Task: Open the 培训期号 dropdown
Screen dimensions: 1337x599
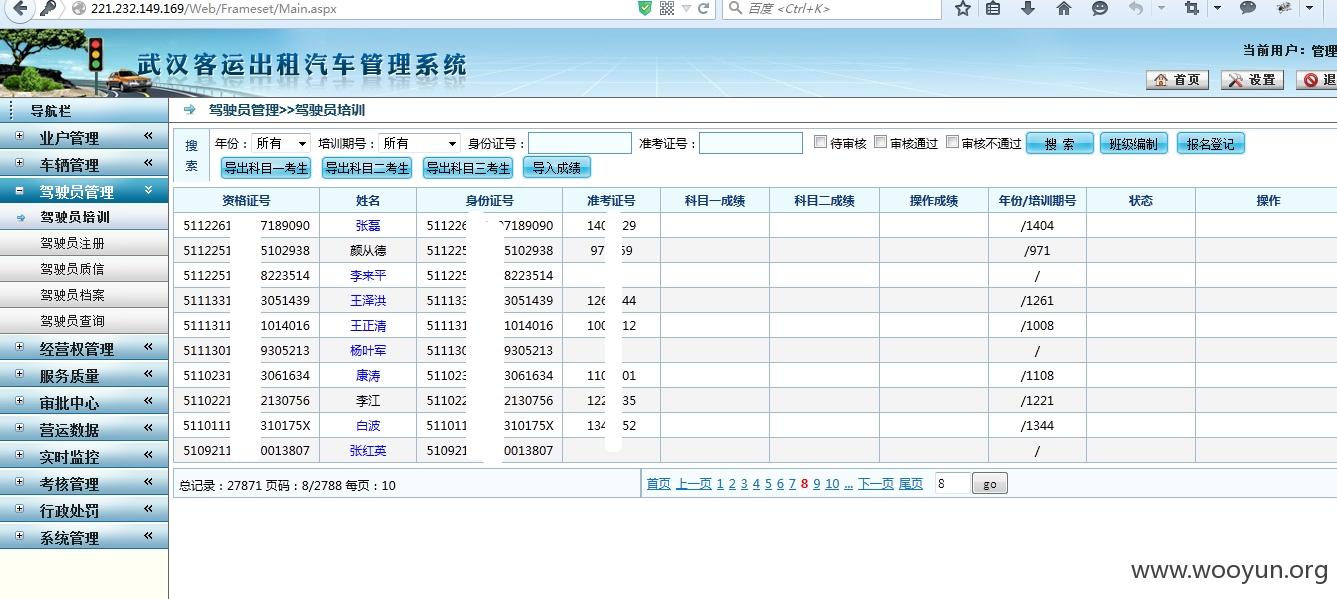Action: [420, 144]
